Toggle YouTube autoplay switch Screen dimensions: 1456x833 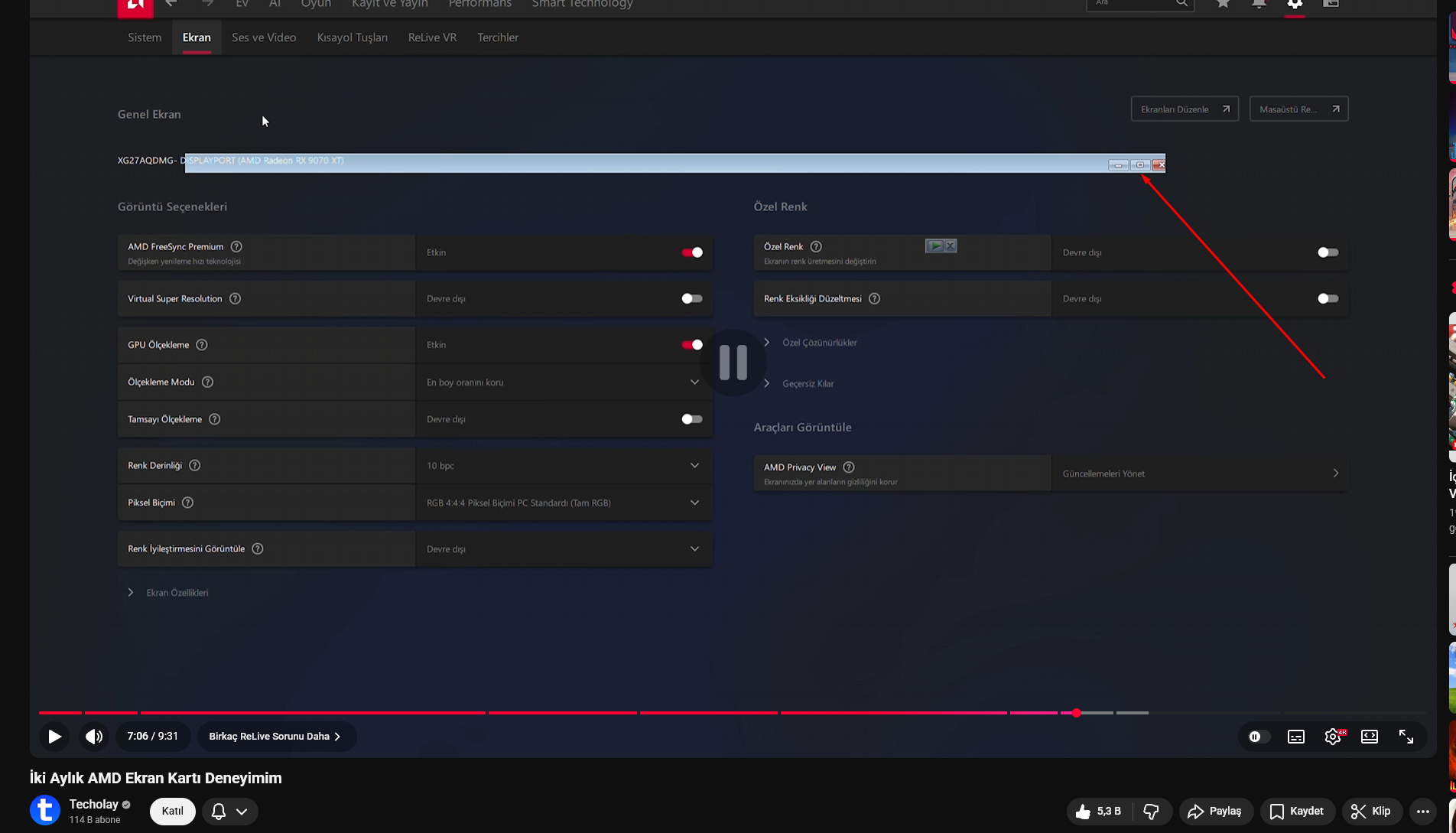point(1258,737)
